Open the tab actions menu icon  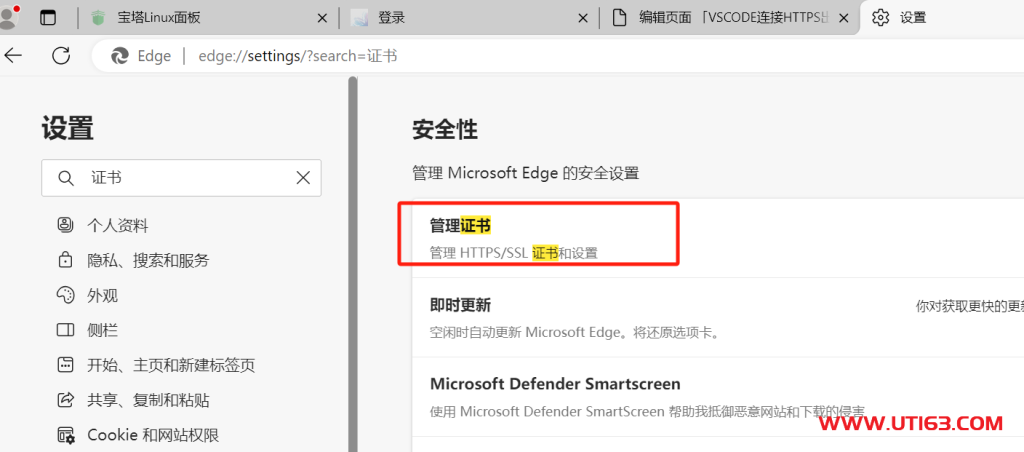48,18
